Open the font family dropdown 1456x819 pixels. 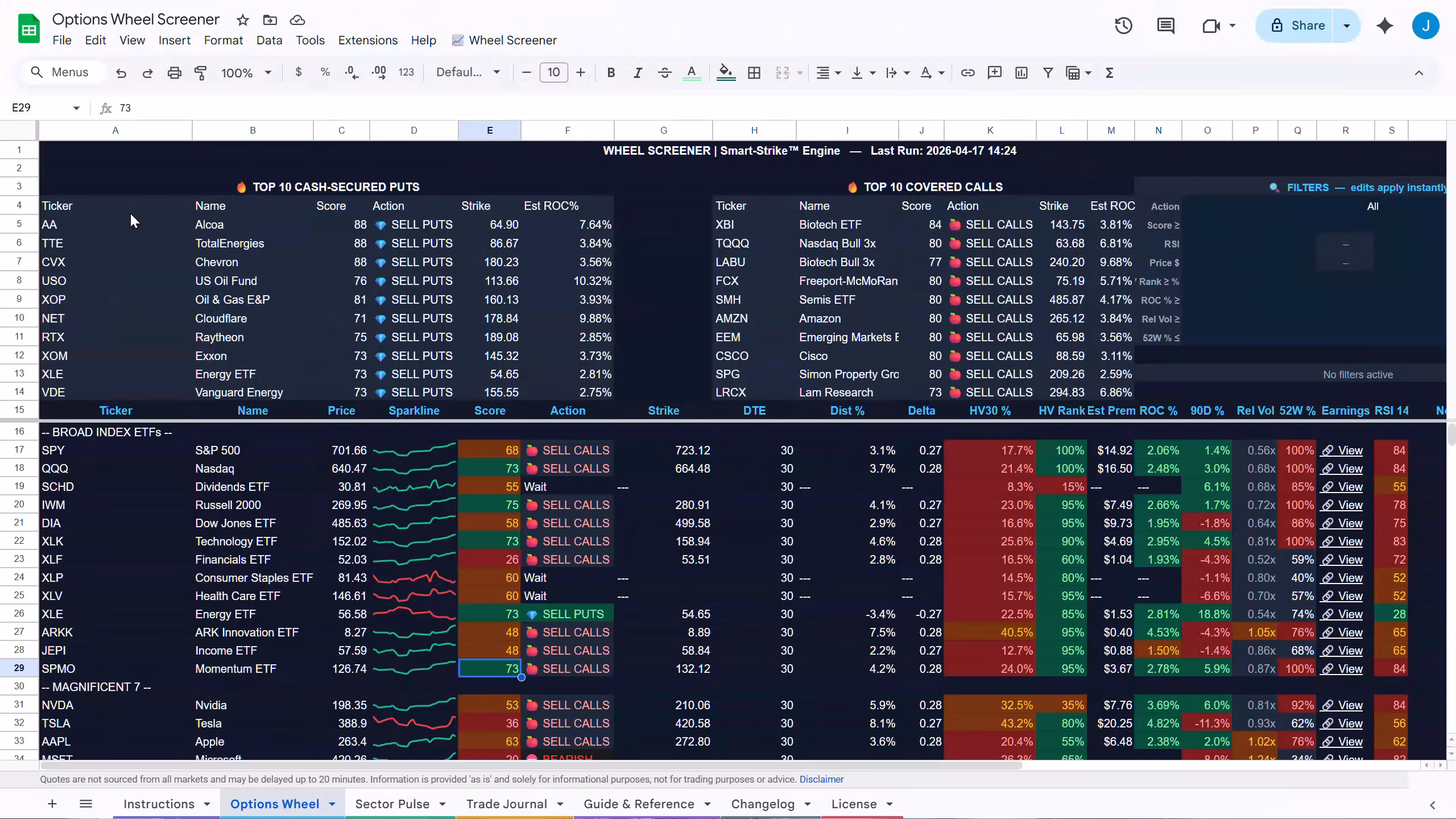468,72
